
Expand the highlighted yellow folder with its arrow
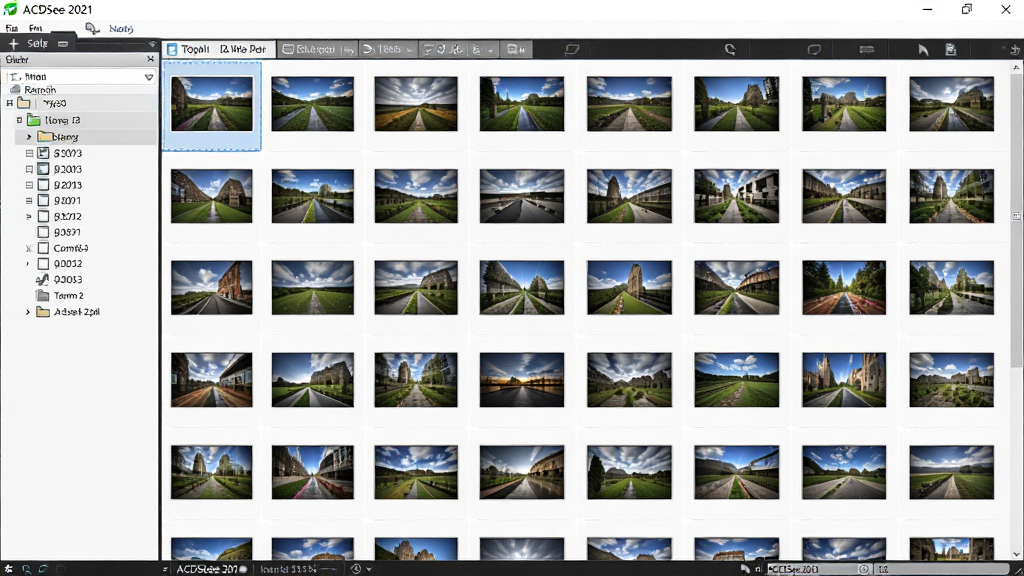(29, 137)
